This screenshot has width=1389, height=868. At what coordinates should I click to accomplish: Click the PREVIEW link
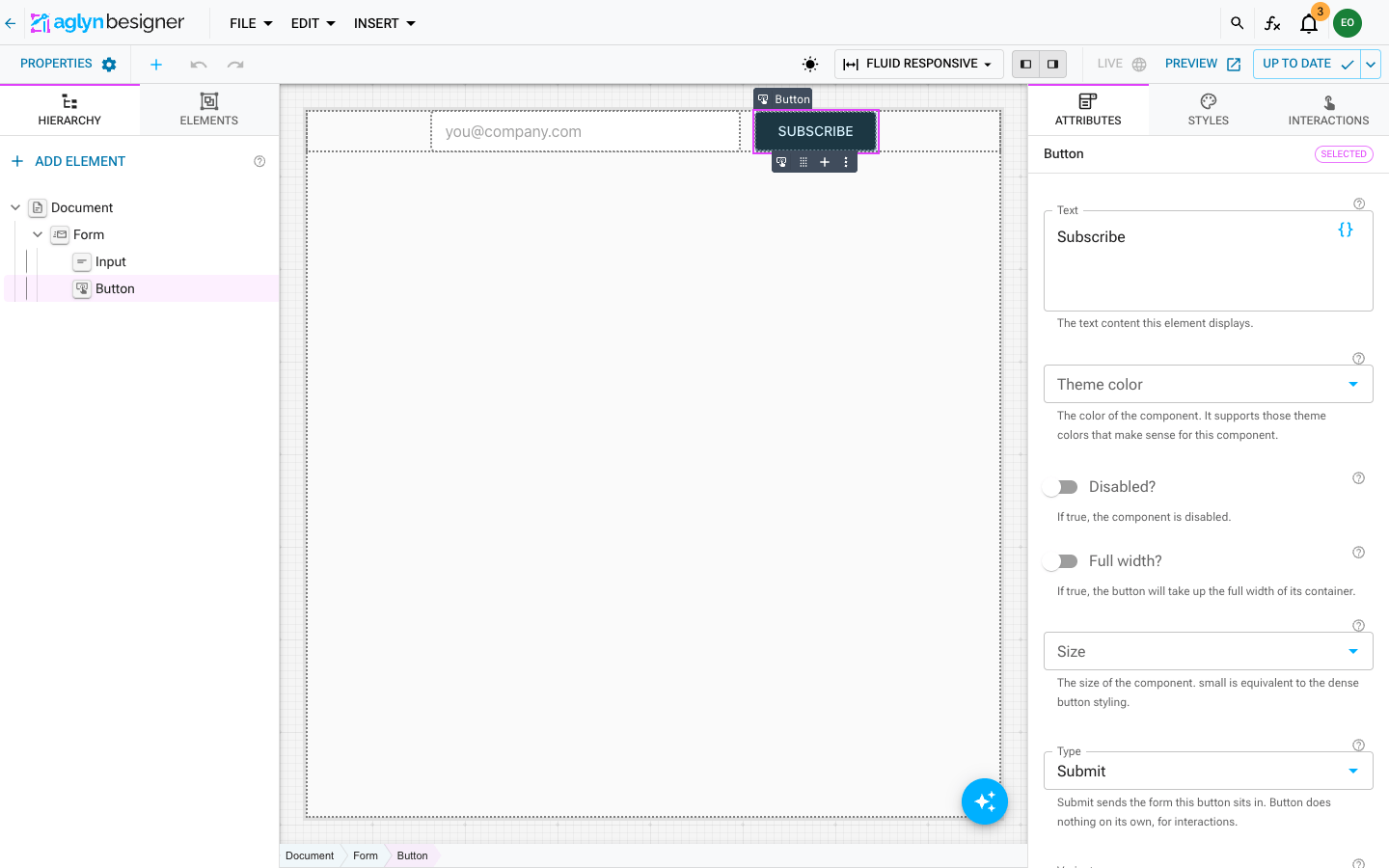[1203, 64]
